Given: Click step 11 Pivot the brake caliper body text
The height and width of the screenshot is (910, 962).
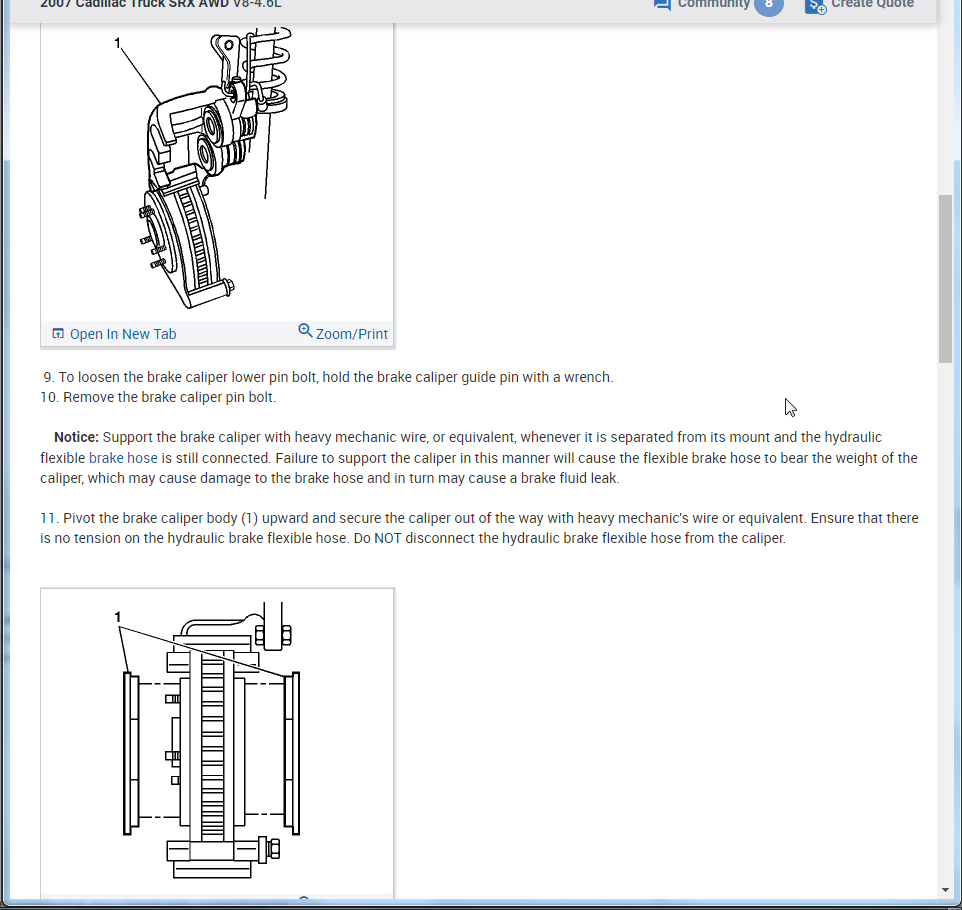Looking at the screenshot, I should [479, 528].
